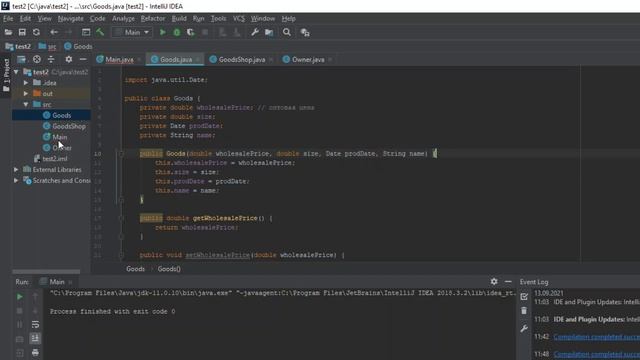
Task: Hide the Project panel with minus icon
Action: coord(83,60)
